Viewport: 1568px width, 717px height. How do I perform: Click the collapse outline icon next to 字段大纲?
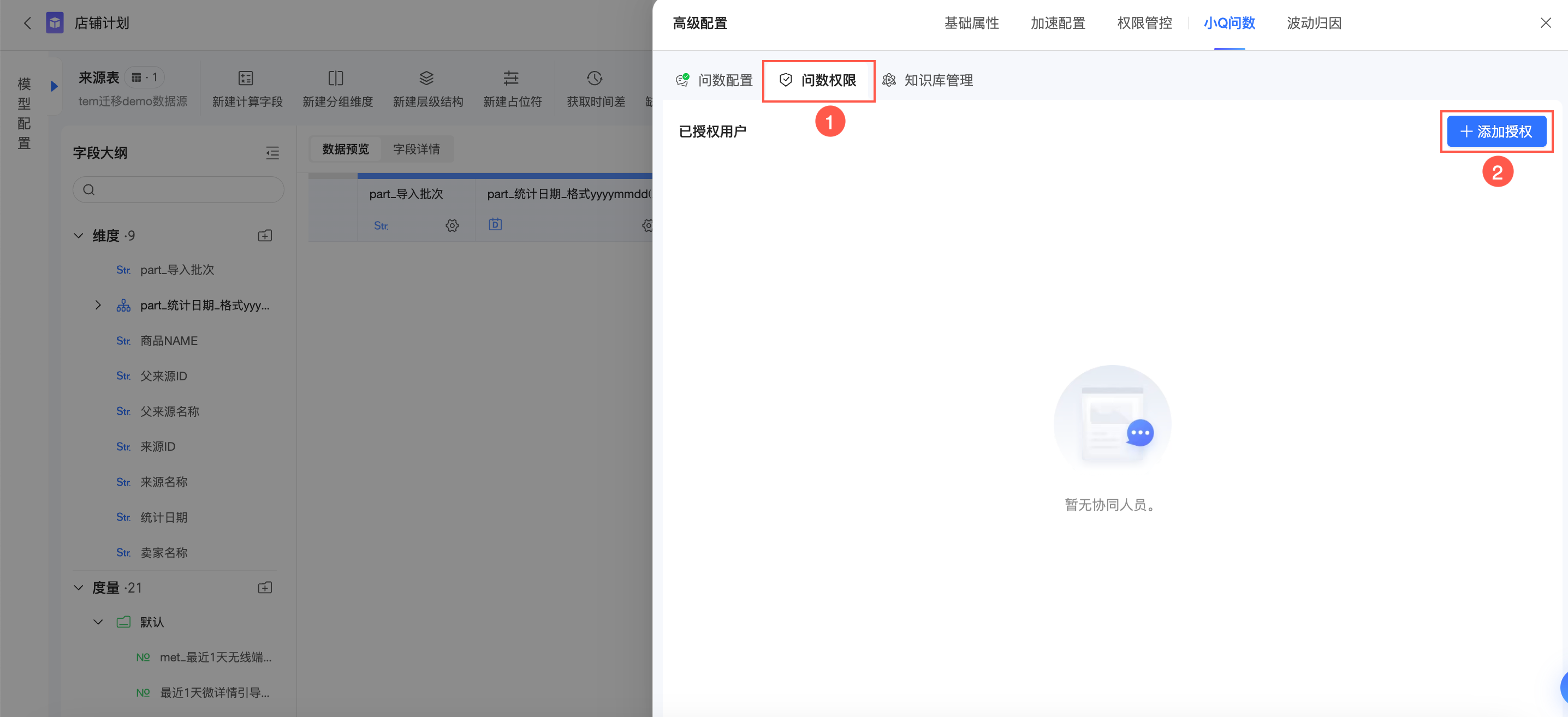272,153
